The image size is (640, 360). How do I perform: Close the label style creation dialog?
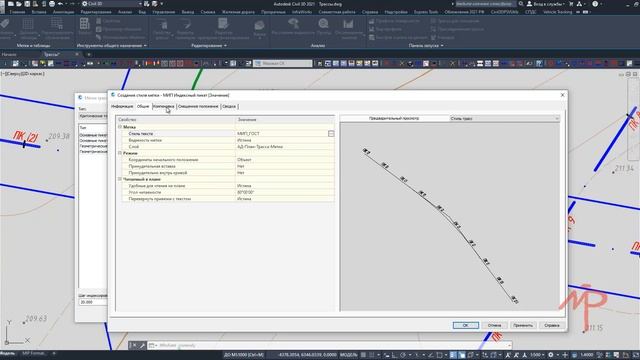click(562, 95)
